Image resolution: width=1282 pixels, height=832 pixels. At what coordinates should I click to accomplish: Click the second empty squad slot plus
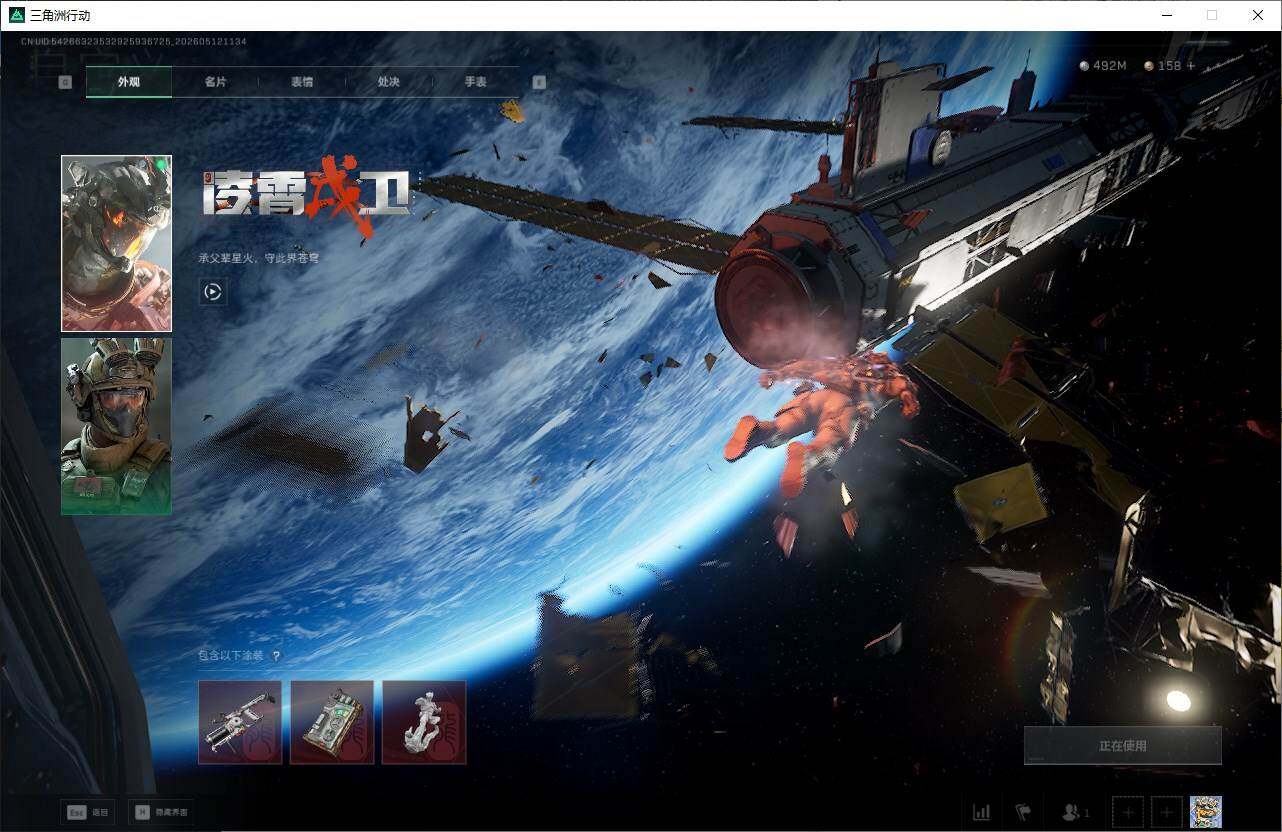pyautogui.click(x=1167, y=812)
